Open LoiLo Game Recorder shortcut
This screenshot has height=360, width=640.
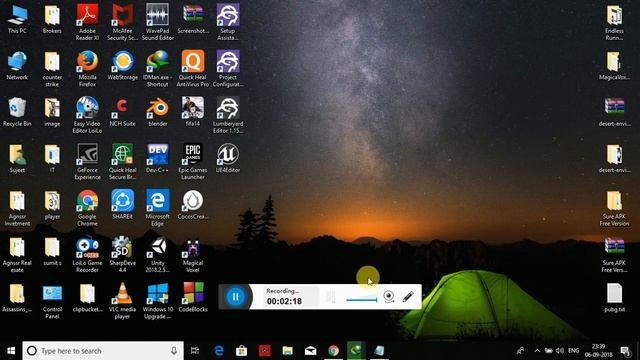[87, 255]
